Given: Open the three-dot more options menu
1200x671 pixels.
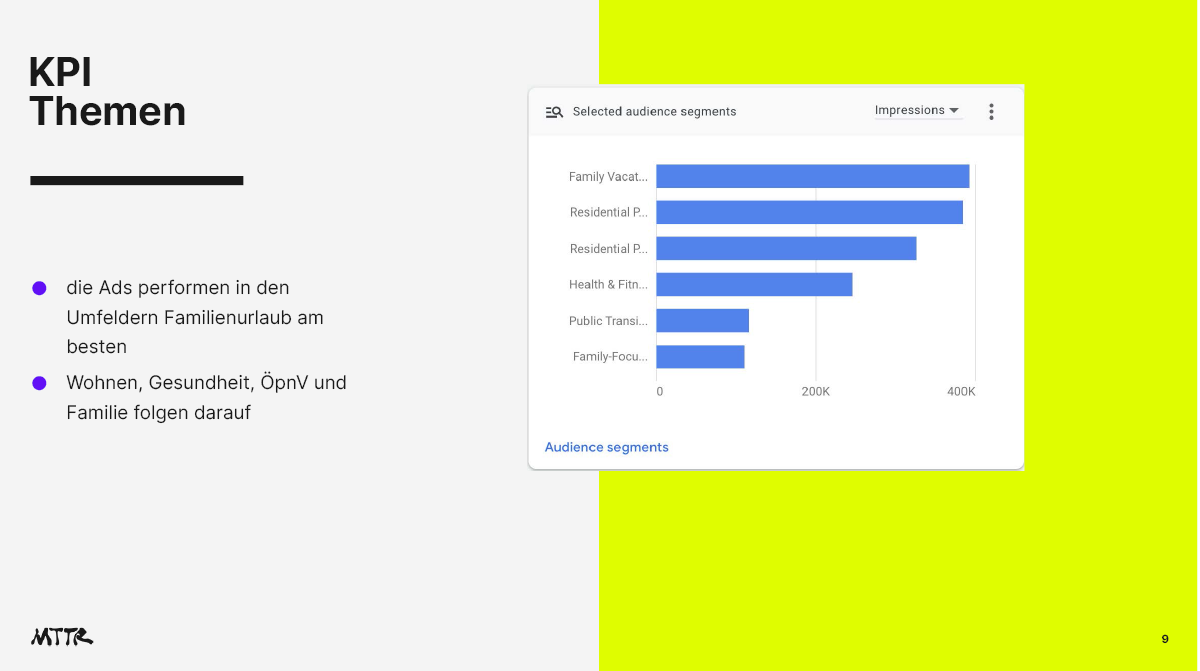Looking at the screenshot, I should (x=991, y=112).
